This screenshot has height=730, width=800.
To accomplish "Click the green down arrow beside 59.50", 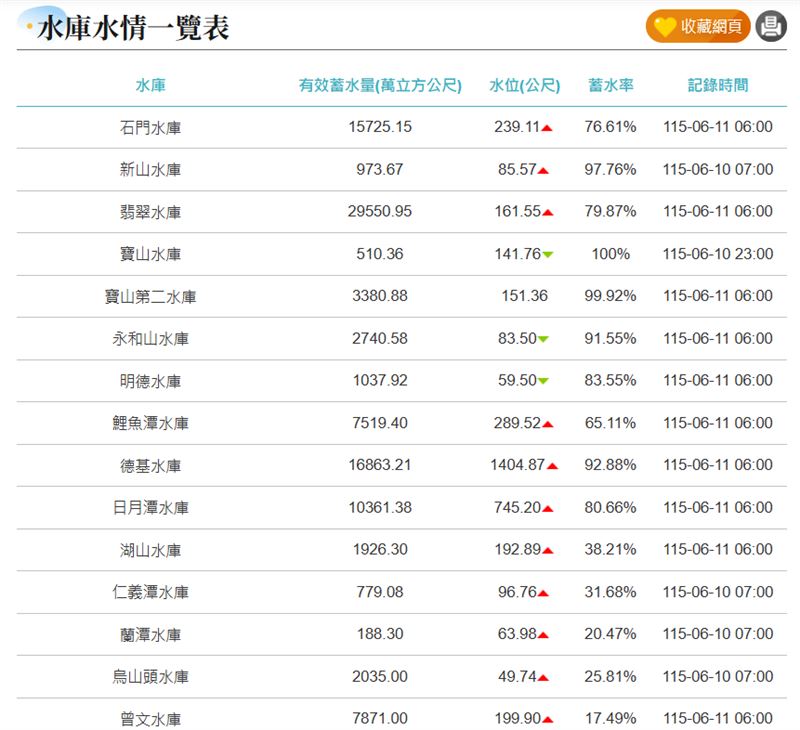I will (x=543, y=381).
